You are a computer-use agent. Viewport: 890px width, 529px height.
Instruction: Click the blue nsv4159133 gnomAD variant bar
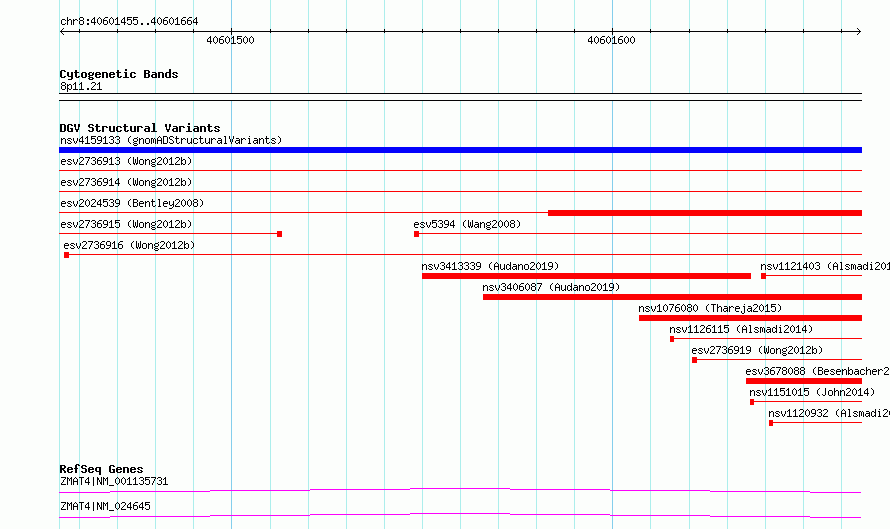[460, 150]
